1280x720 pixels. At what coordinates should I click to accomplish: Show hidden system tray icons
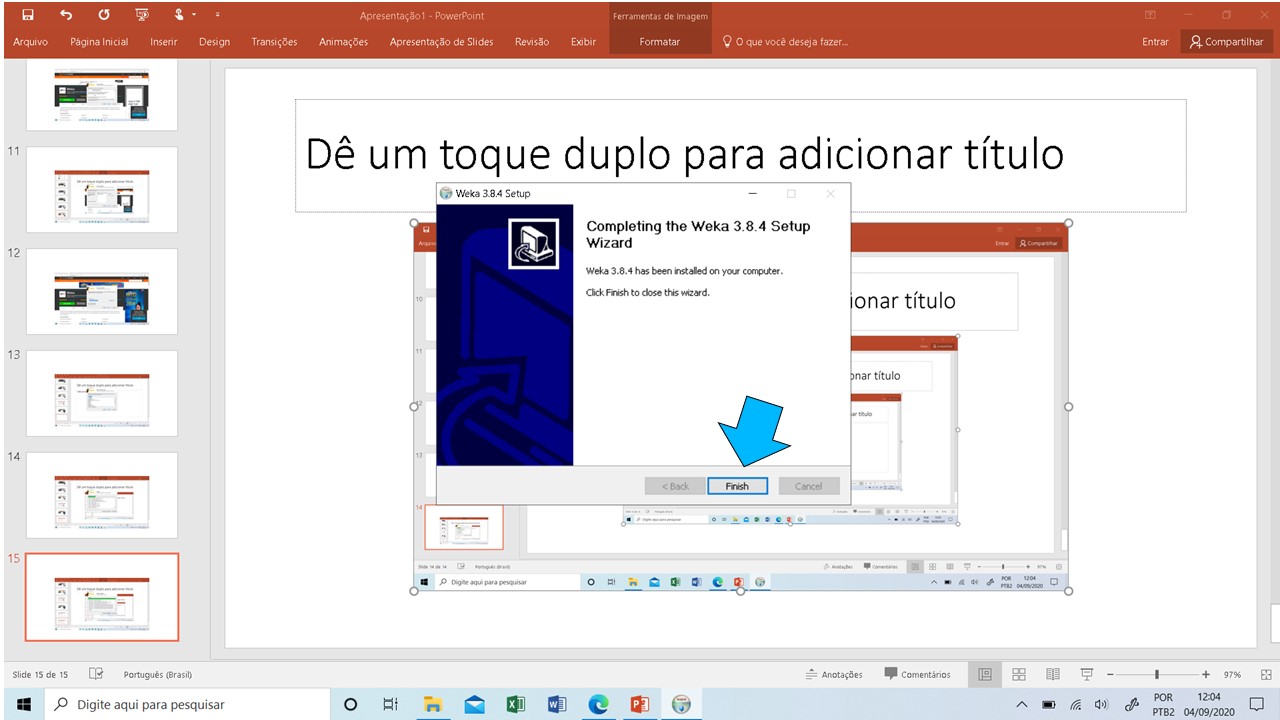click(x=1022, y=704)
